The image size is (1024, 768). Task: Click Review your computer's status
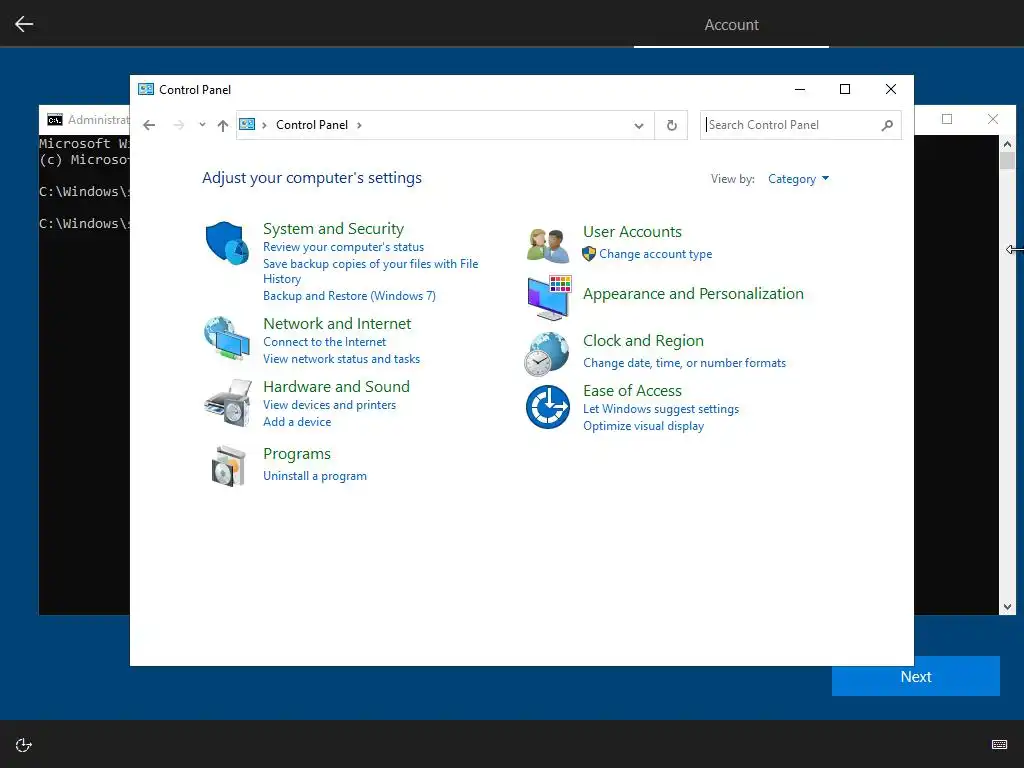[344, 247]
